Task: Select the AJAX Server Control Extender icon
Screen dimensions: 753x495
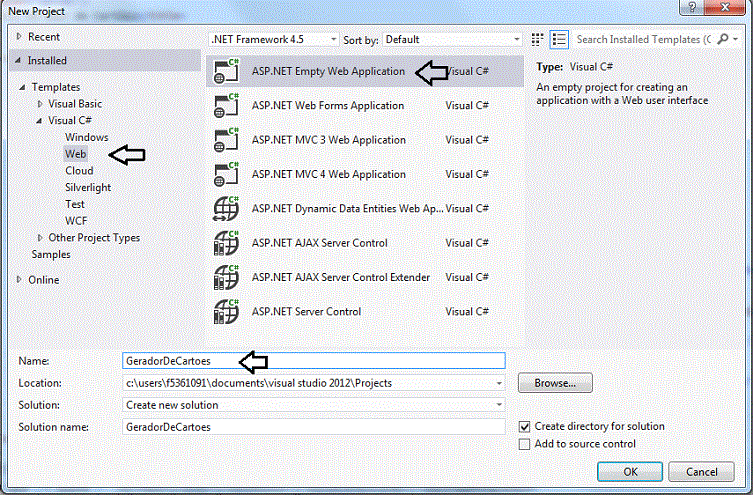Action: pyautogui.click(x=226, y=278)
